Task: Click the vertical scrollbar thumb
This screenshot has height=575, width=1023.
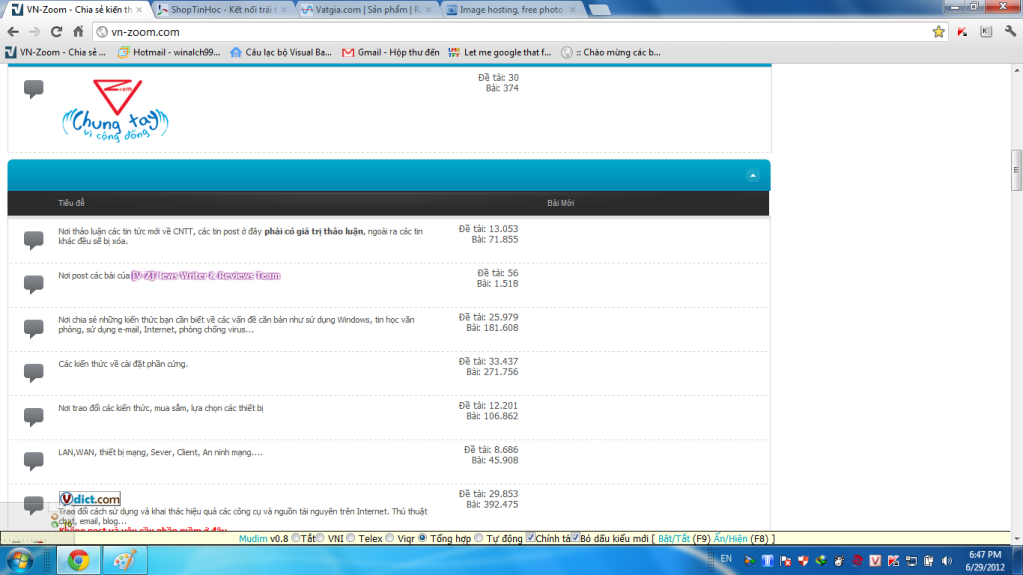Action: pyautogui.click(x=1016, y=170)
